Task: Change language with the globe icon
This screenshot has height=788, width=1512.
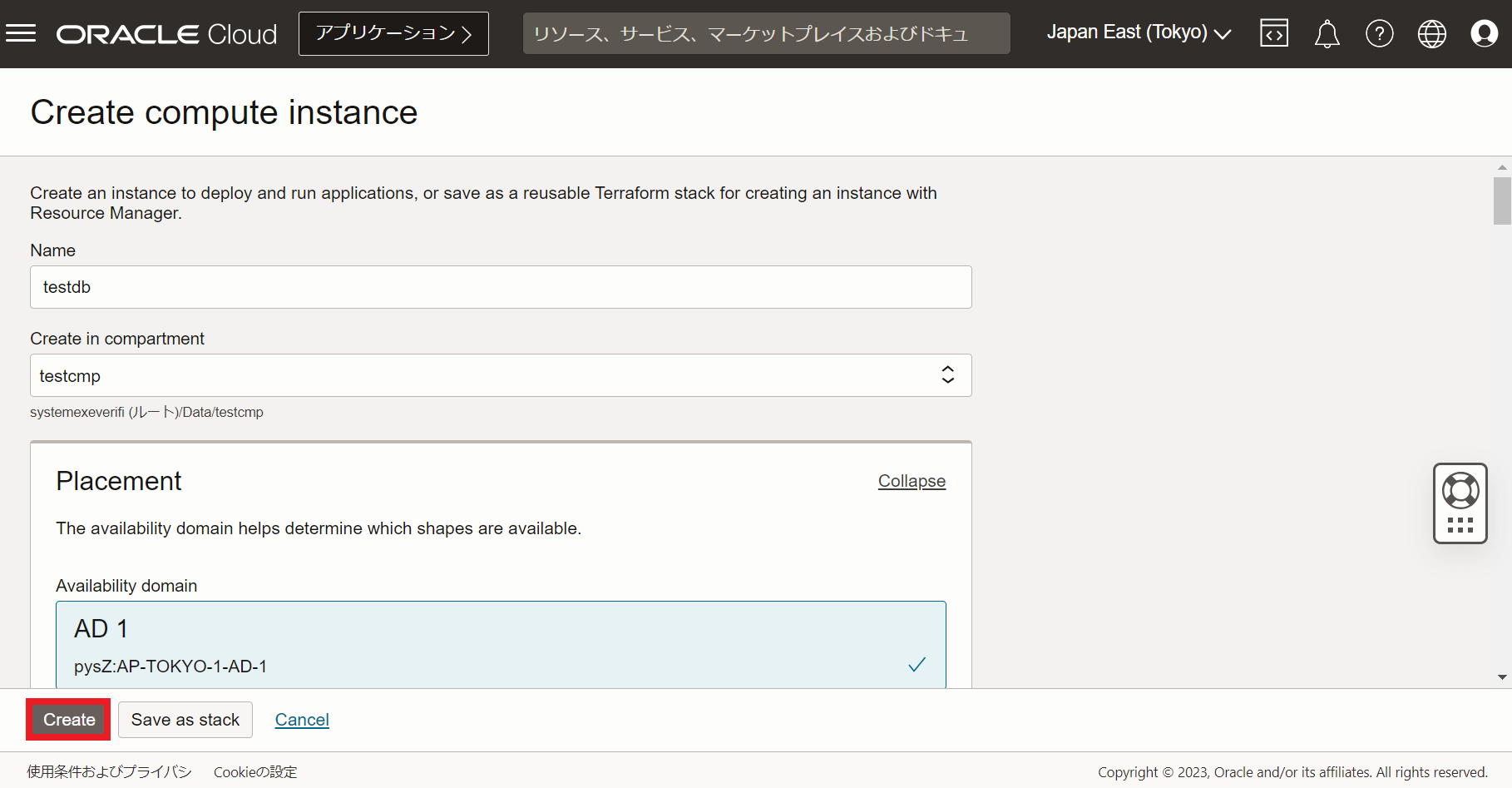Action: pos(1431,33)
